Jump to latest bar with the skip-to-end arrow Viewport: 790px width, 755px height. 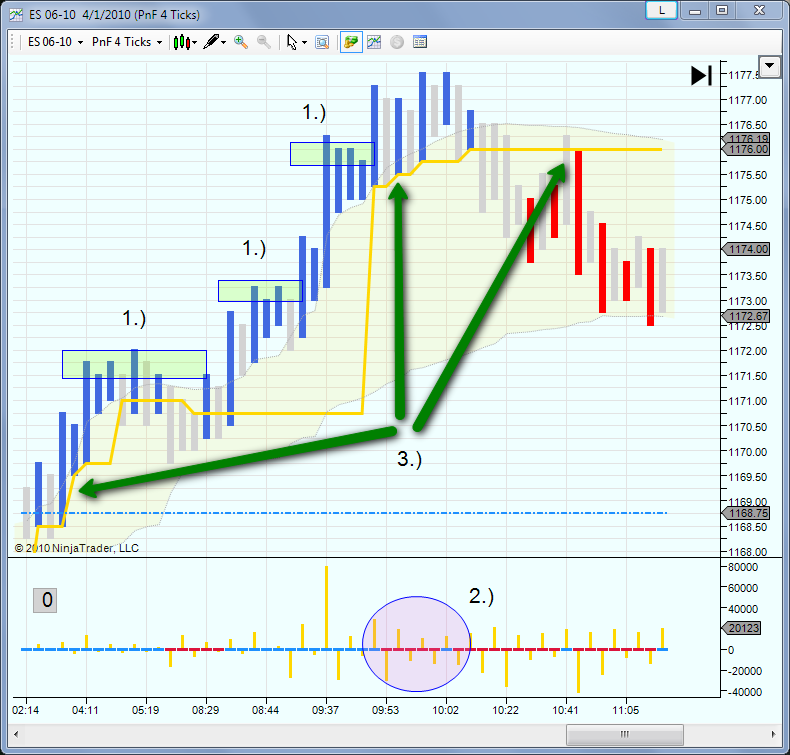point(701,76)
